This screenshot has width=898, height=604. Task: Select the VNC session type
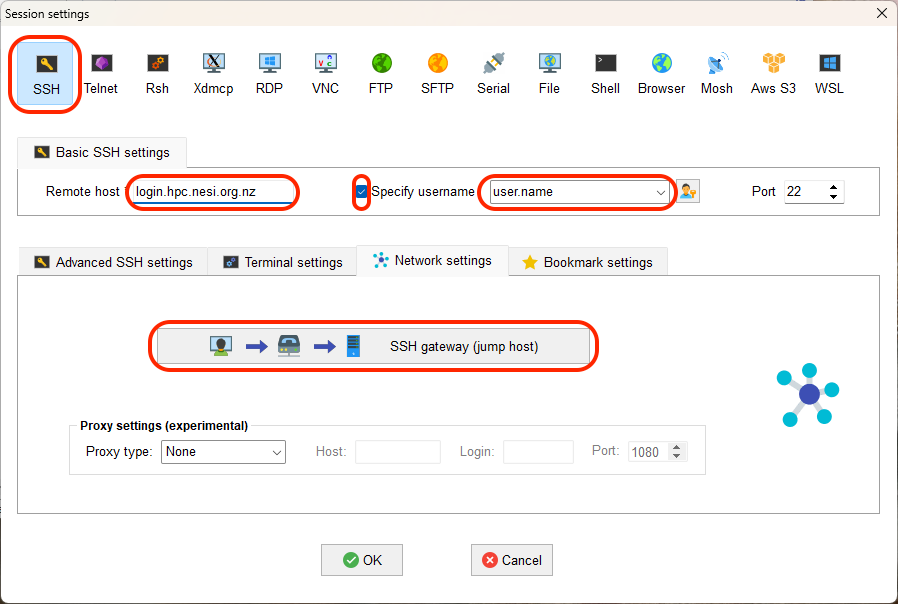(x=325, y=74)
